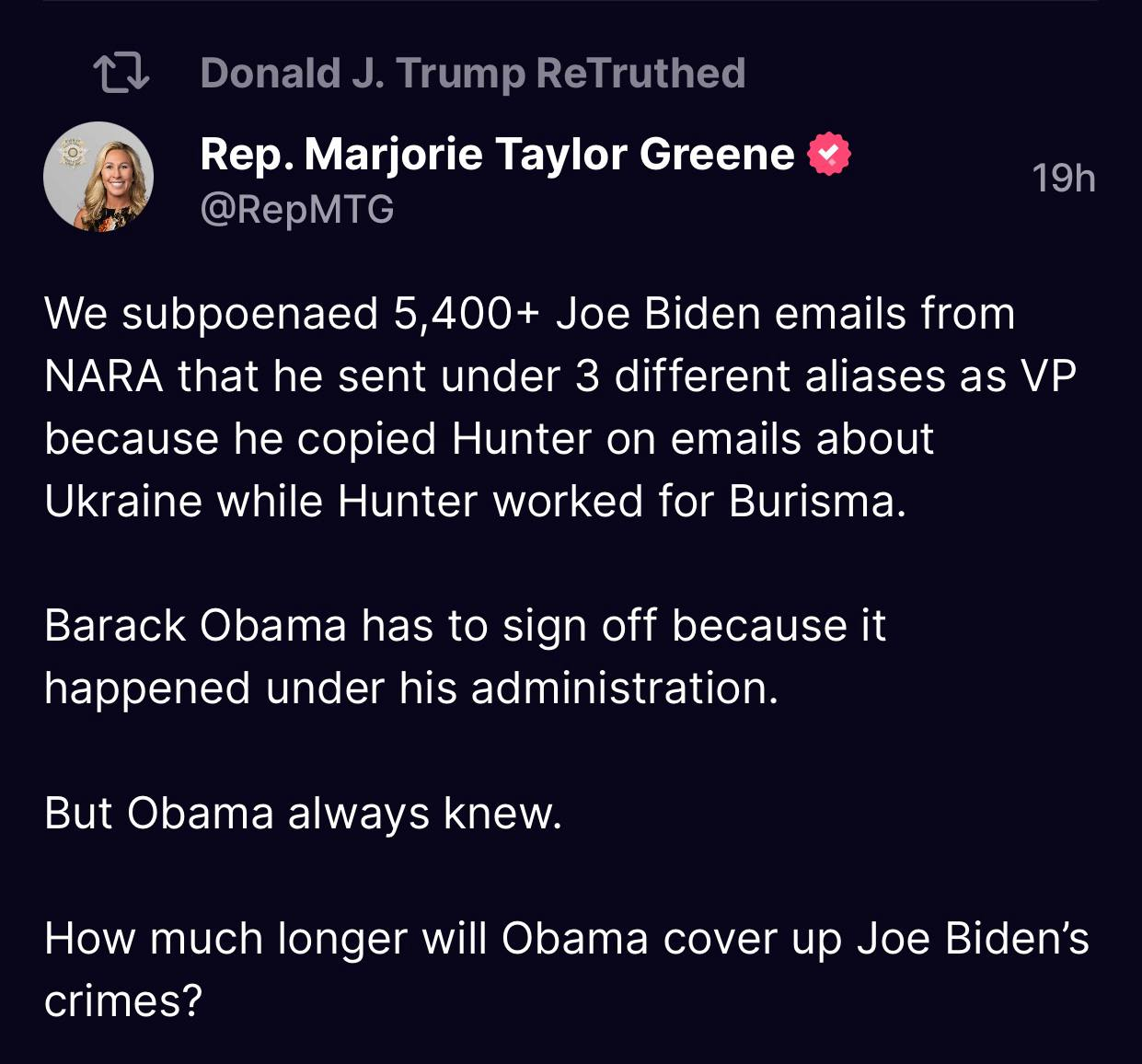This screenshot has height=1064, width=1142.
Task: Click the word ReTruthed in the header
Action: click(x=640, y=74)
